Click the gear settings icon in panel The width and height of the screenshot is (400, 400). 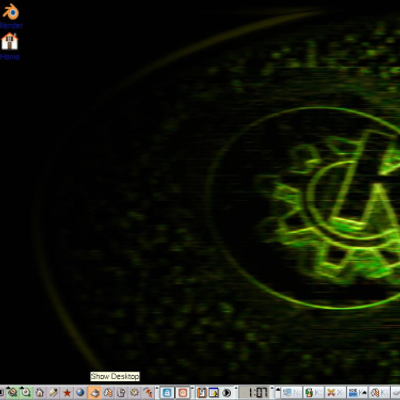(x=135, y=393)
